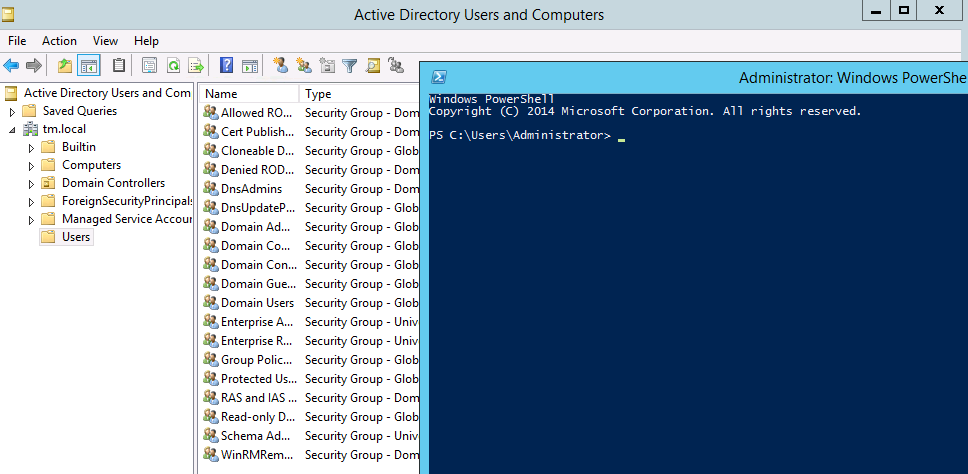Sort the list by the Type column header
This screenshot has width=968, height=474.
[359, 94]
